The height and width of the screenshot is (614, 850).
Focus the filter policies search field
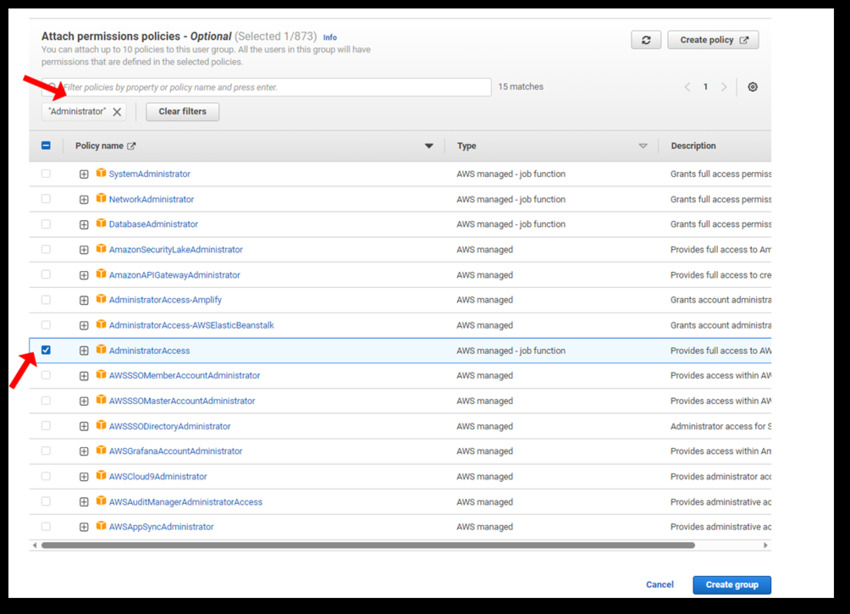pos(270,87)
